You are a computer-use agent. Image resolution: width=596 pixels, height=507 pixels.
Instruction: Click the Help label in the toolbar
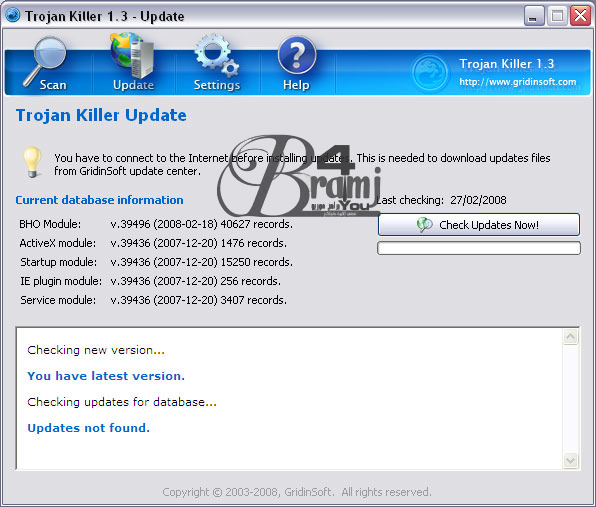[x=296, y=85]
